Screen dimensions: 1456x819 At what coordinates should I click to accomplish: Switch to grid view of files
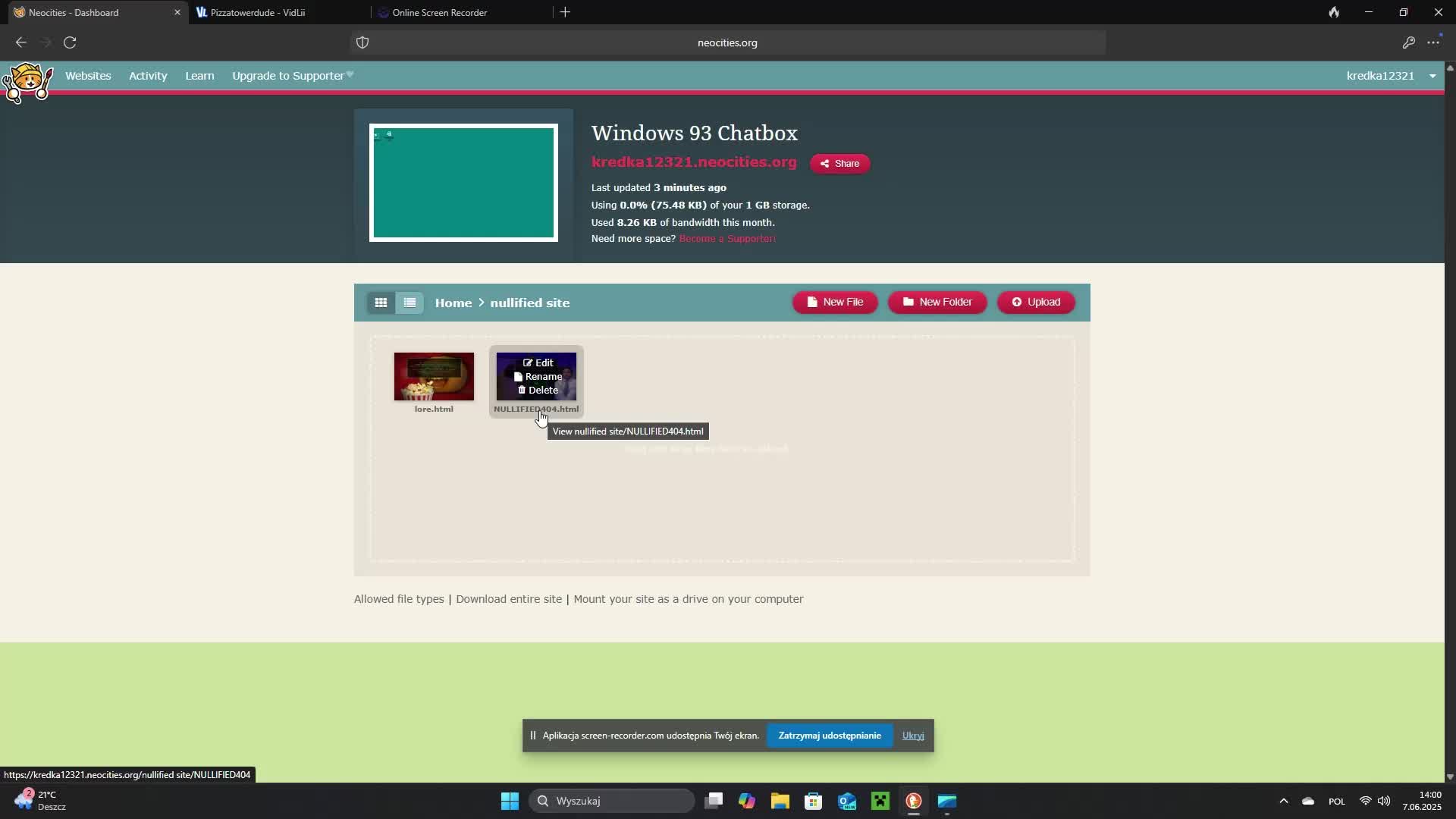point(381,303)
